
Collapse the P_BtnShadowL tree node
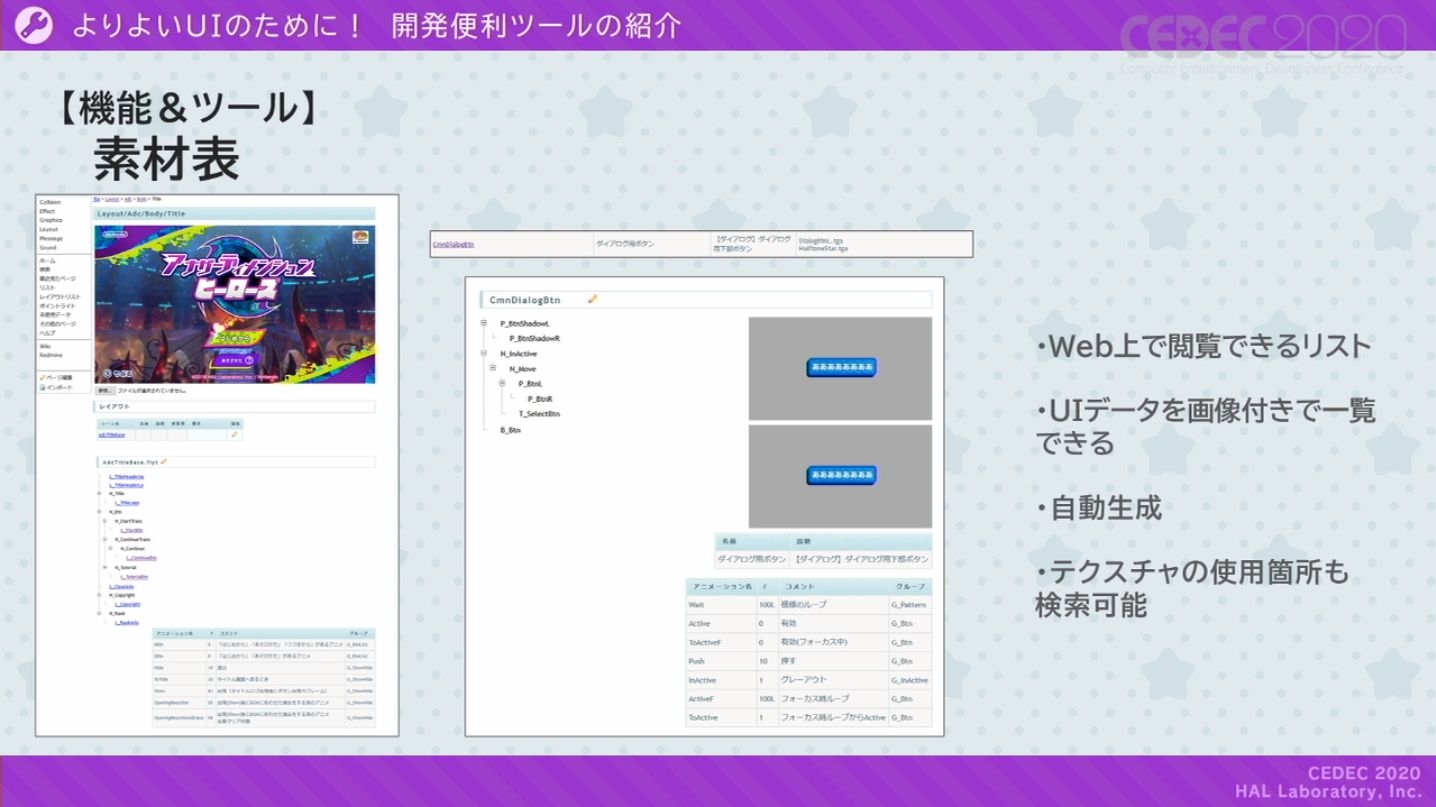(x=484, y=323)
